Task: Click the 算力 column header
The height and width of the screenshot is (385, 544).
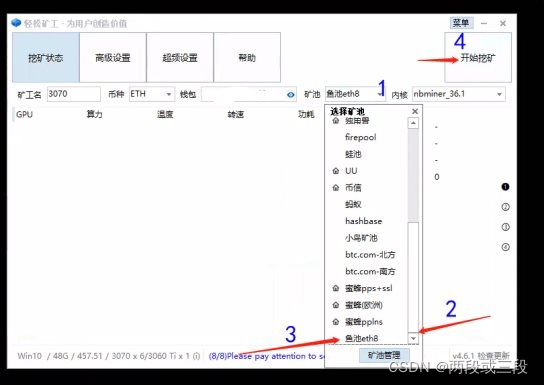Action: pos(94,114)
